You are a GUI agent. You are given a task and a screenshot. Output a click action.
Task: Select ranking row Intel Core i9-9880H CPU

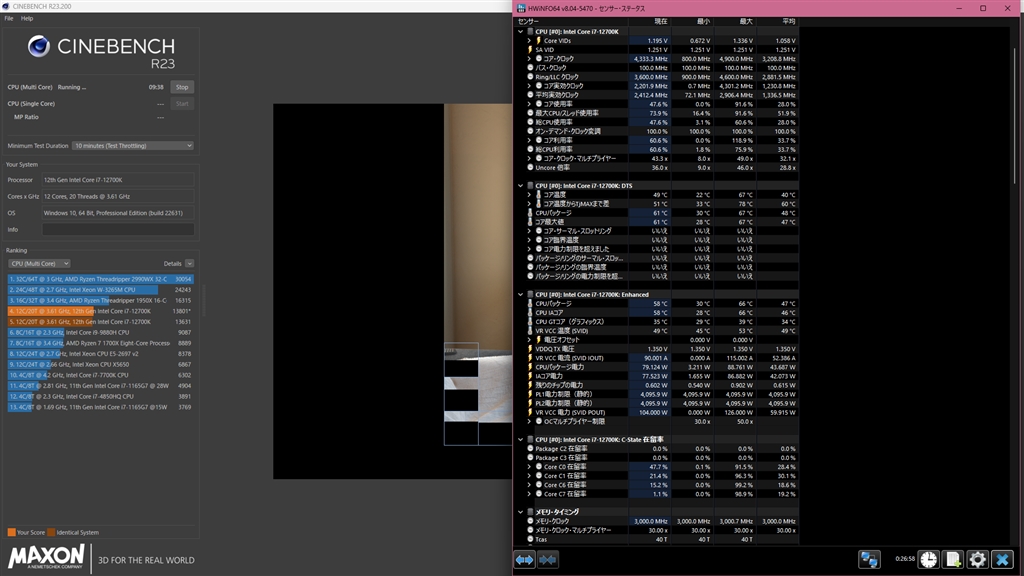[x=101, y=332]
